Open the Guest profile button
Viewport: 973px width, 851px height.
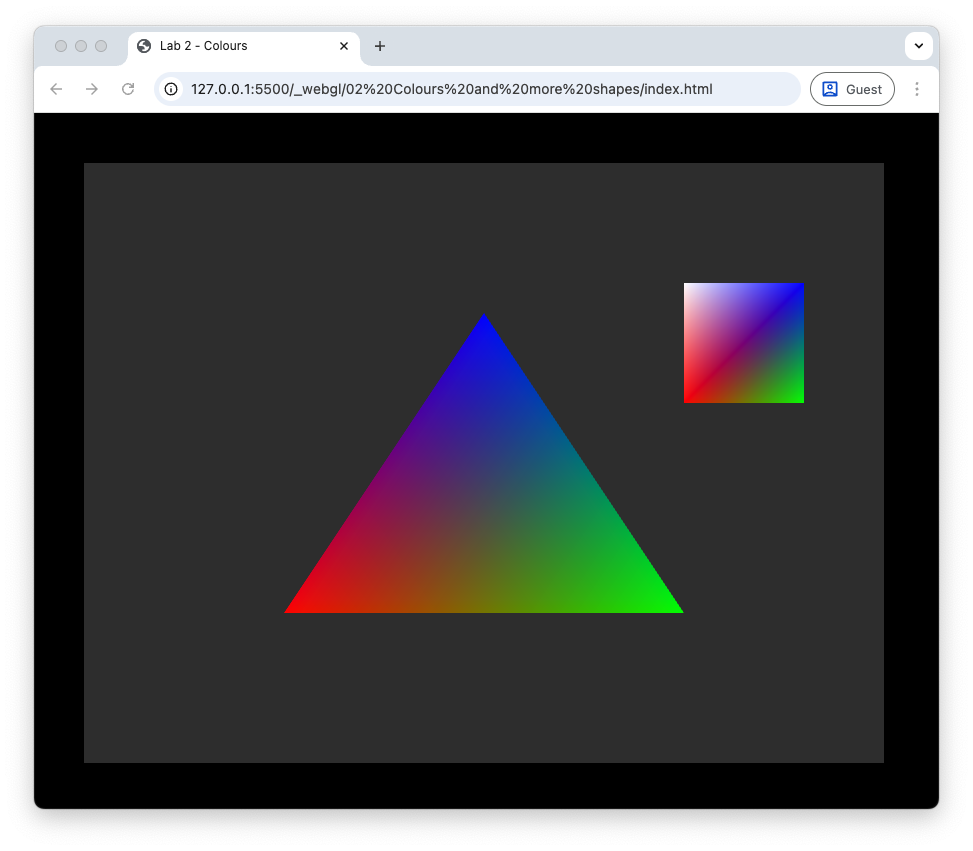click(852, 89)
